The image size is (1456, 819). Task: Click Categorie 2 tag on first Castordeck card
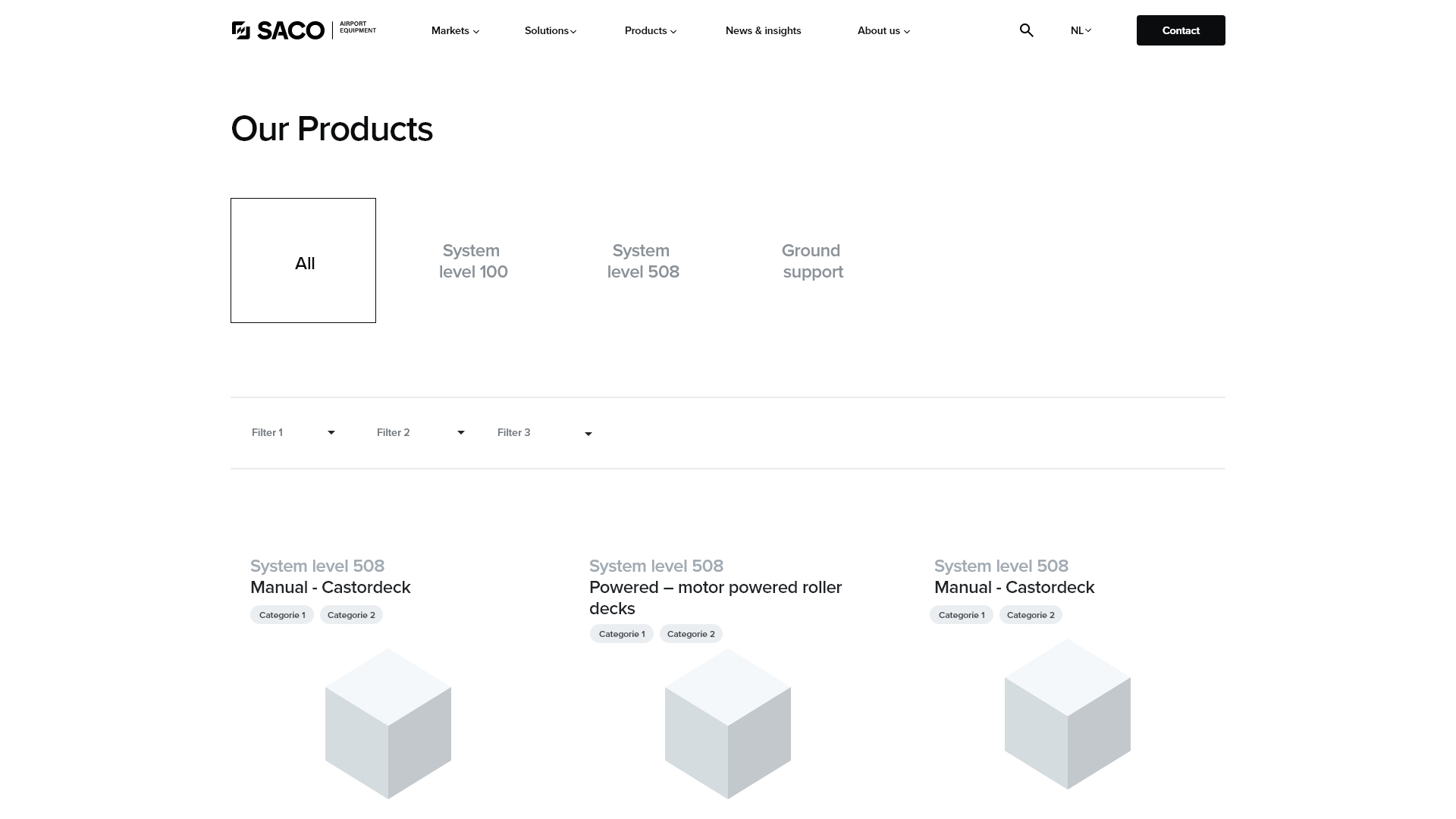click(x=351, y=615)
